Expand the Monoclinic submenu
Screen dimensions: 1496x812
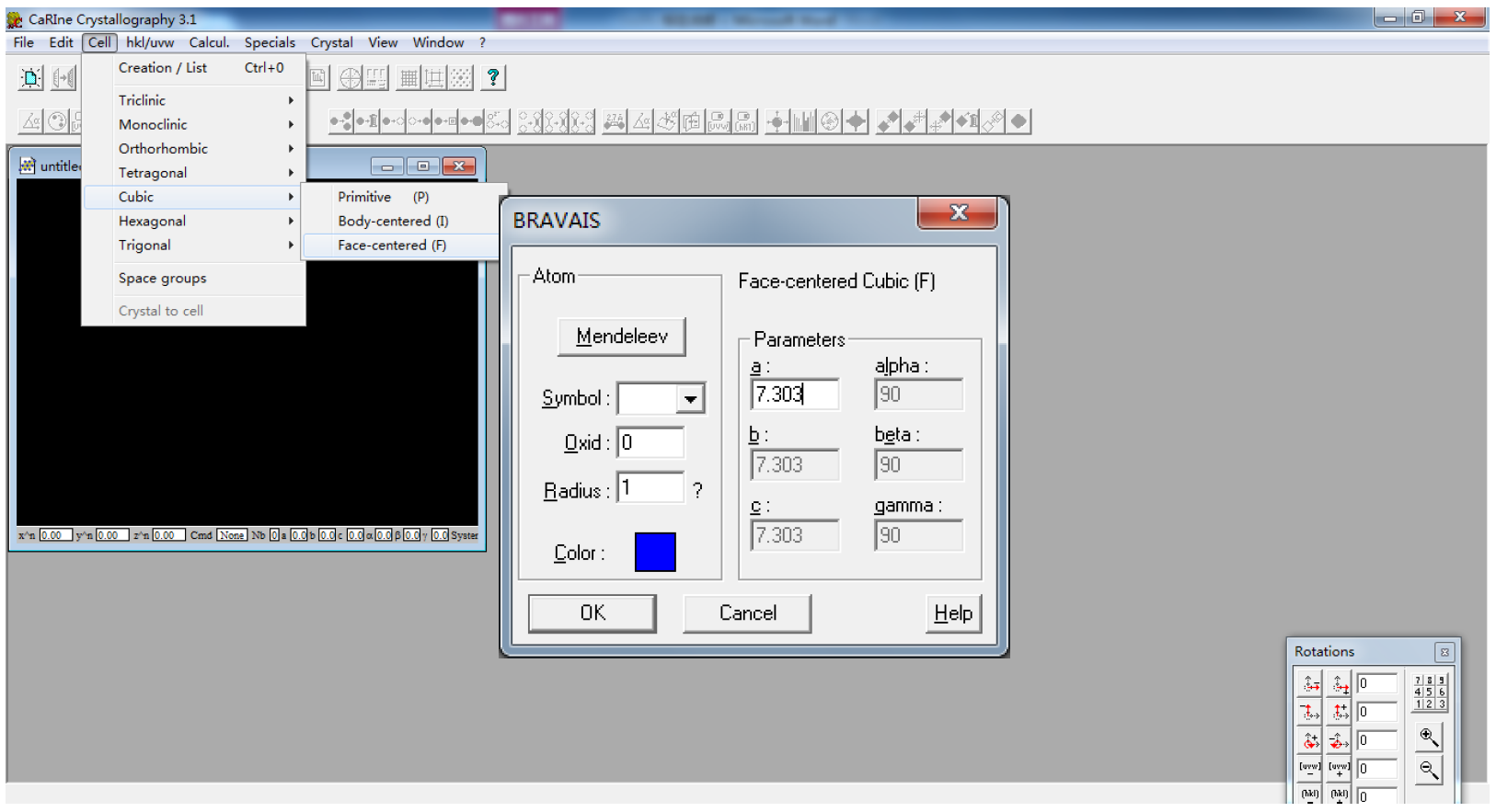pos(193,124)
